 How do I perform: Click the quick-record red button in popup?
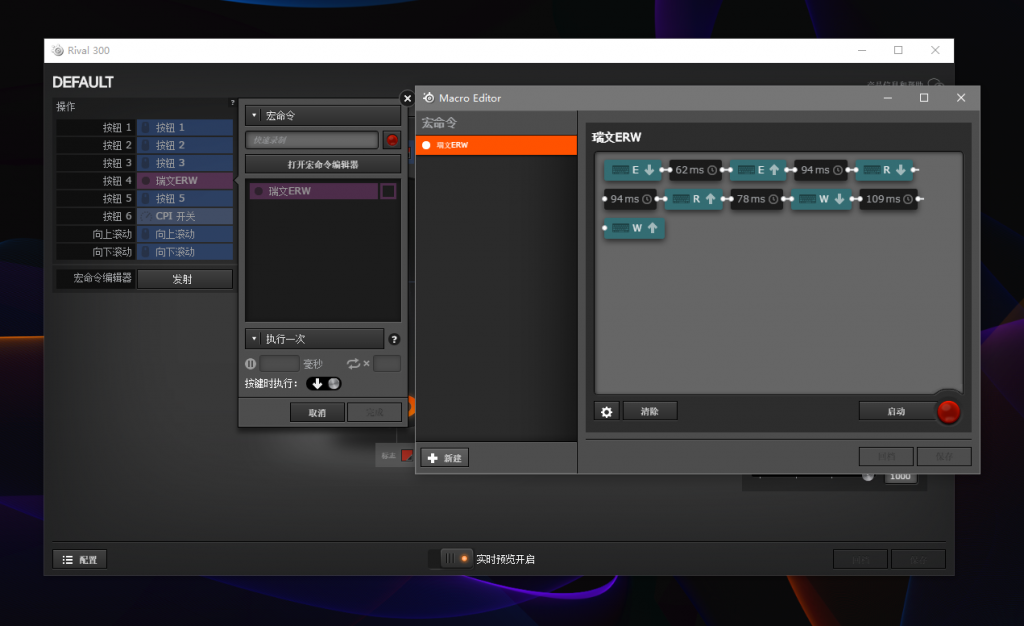point(392,140)
